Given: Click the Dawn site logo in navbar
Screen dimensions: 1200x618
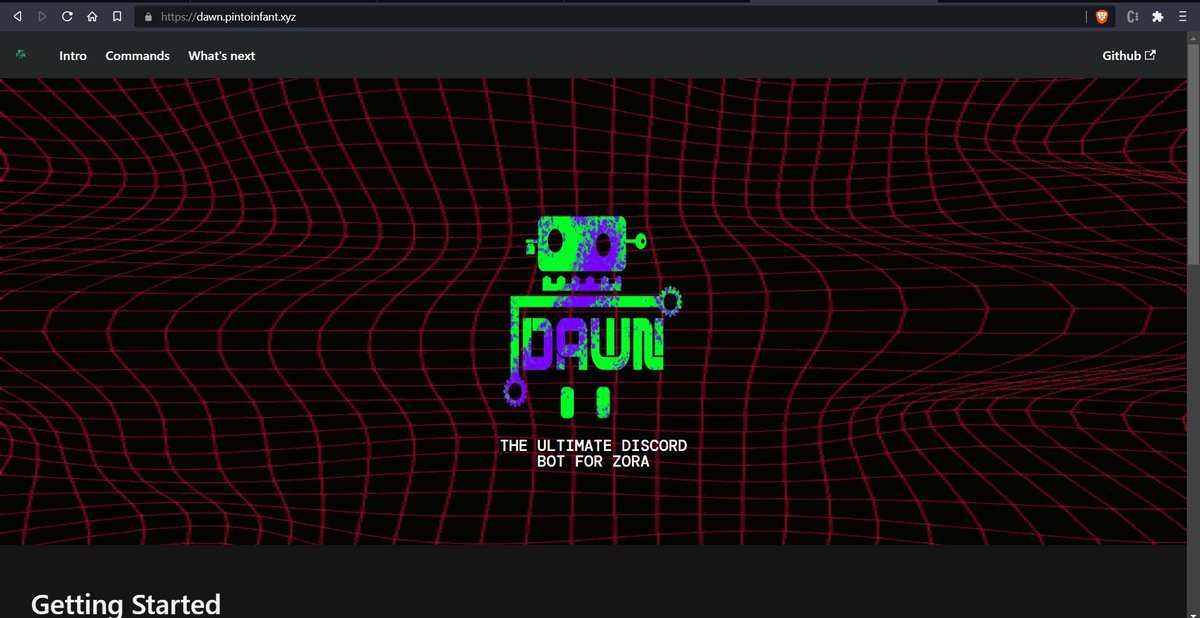Looking at the screenshot, I should coord(21,55).
